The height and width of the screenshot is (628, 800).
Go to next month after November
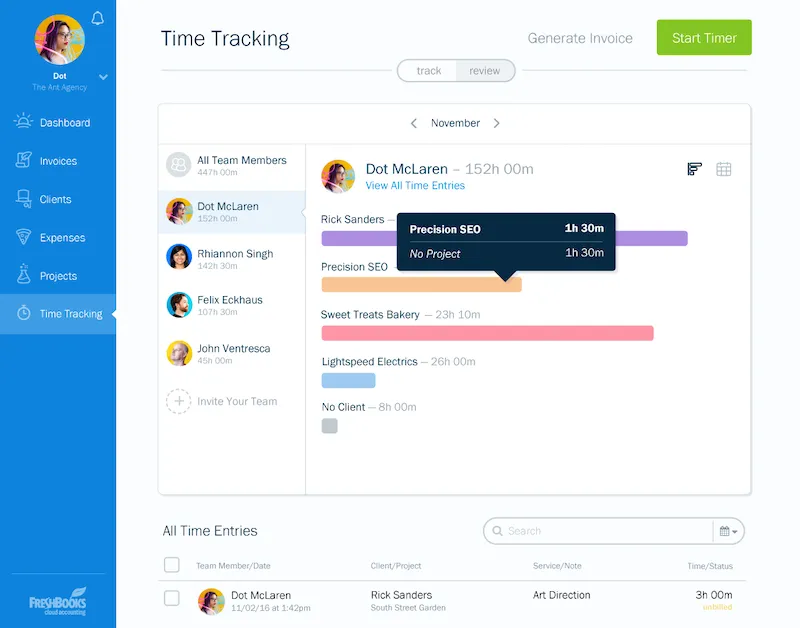(497, 123)
